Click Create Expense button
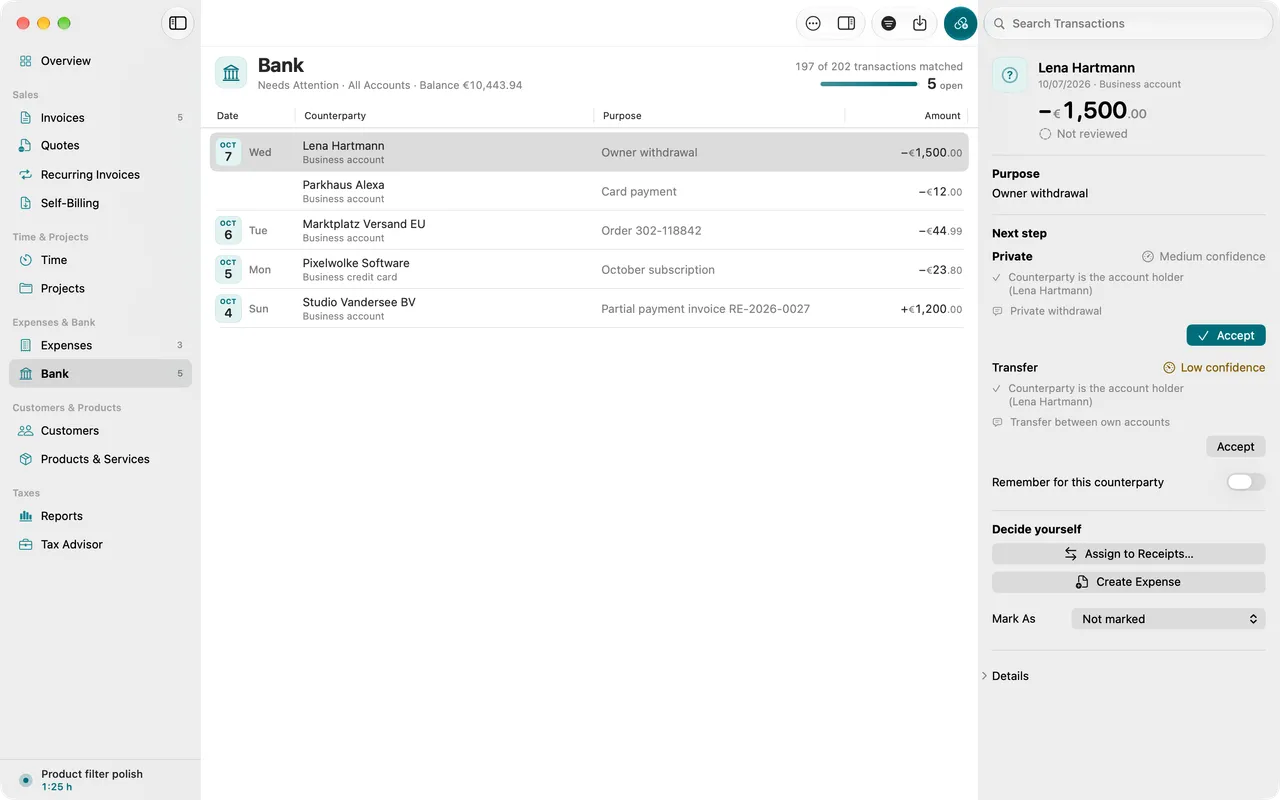The image size is (1280, 800). [1128, 582]
